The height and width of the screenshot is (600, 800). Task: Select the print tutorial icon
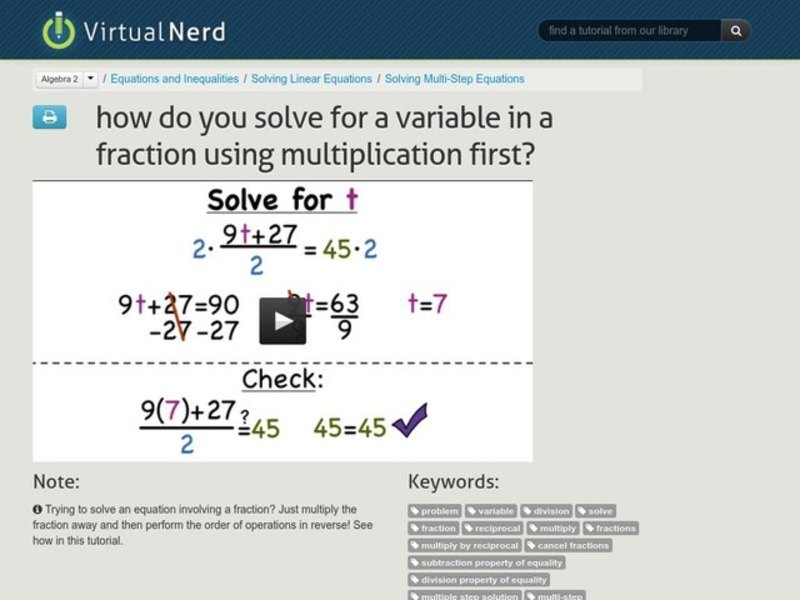50,115
